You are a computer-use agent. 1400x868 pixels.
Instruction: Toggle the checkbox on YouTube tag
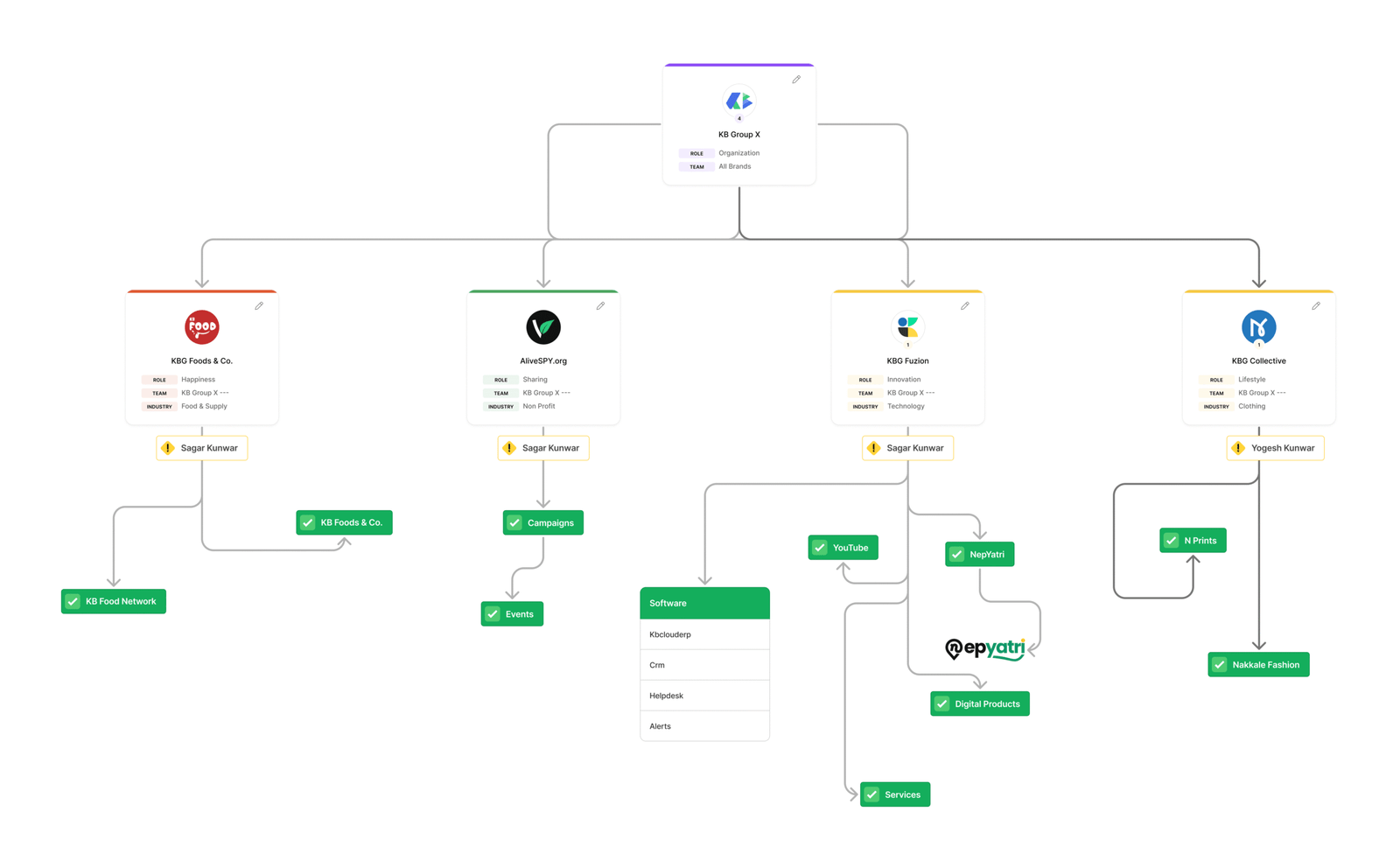[820, 548]
